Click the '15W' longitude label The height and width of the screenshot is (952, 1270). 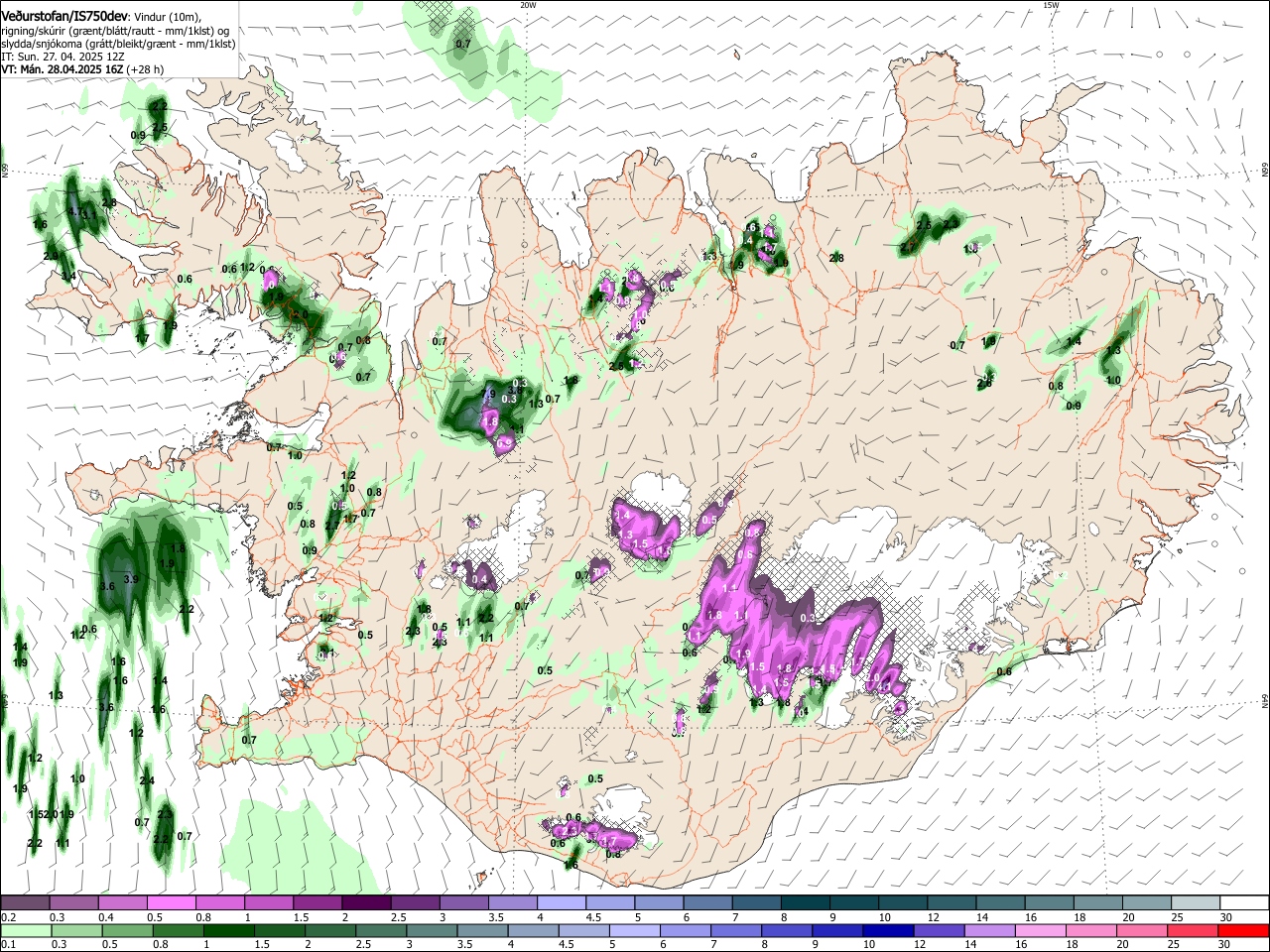[x=1051, y=5]
